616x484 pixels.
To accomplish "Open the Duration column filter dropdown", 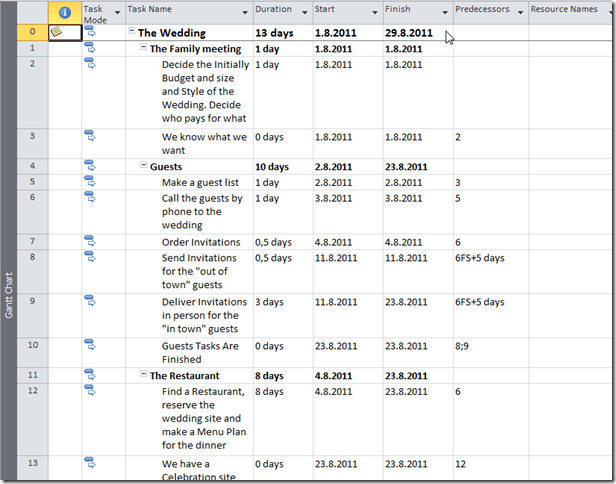I will click(x=303, y=13).
